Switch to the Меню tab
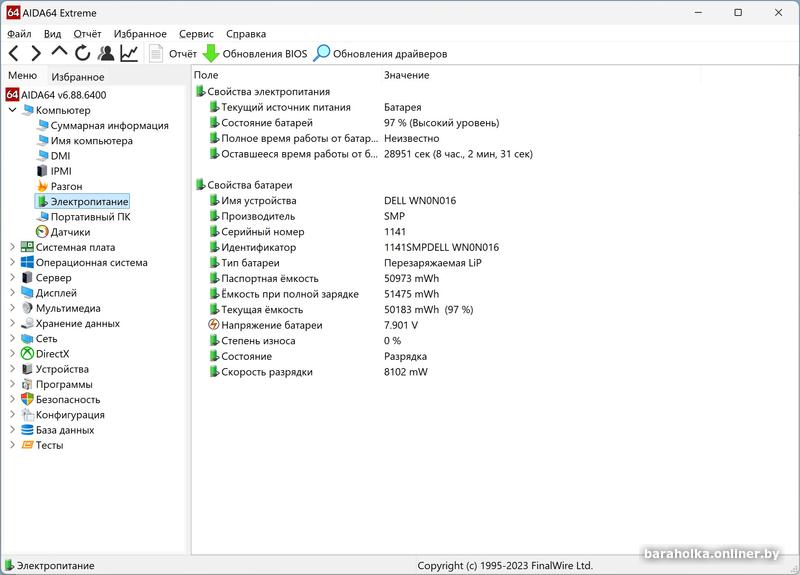Viewport: 800px width, 575px height. pyautogui.click(x=22, y=76)
